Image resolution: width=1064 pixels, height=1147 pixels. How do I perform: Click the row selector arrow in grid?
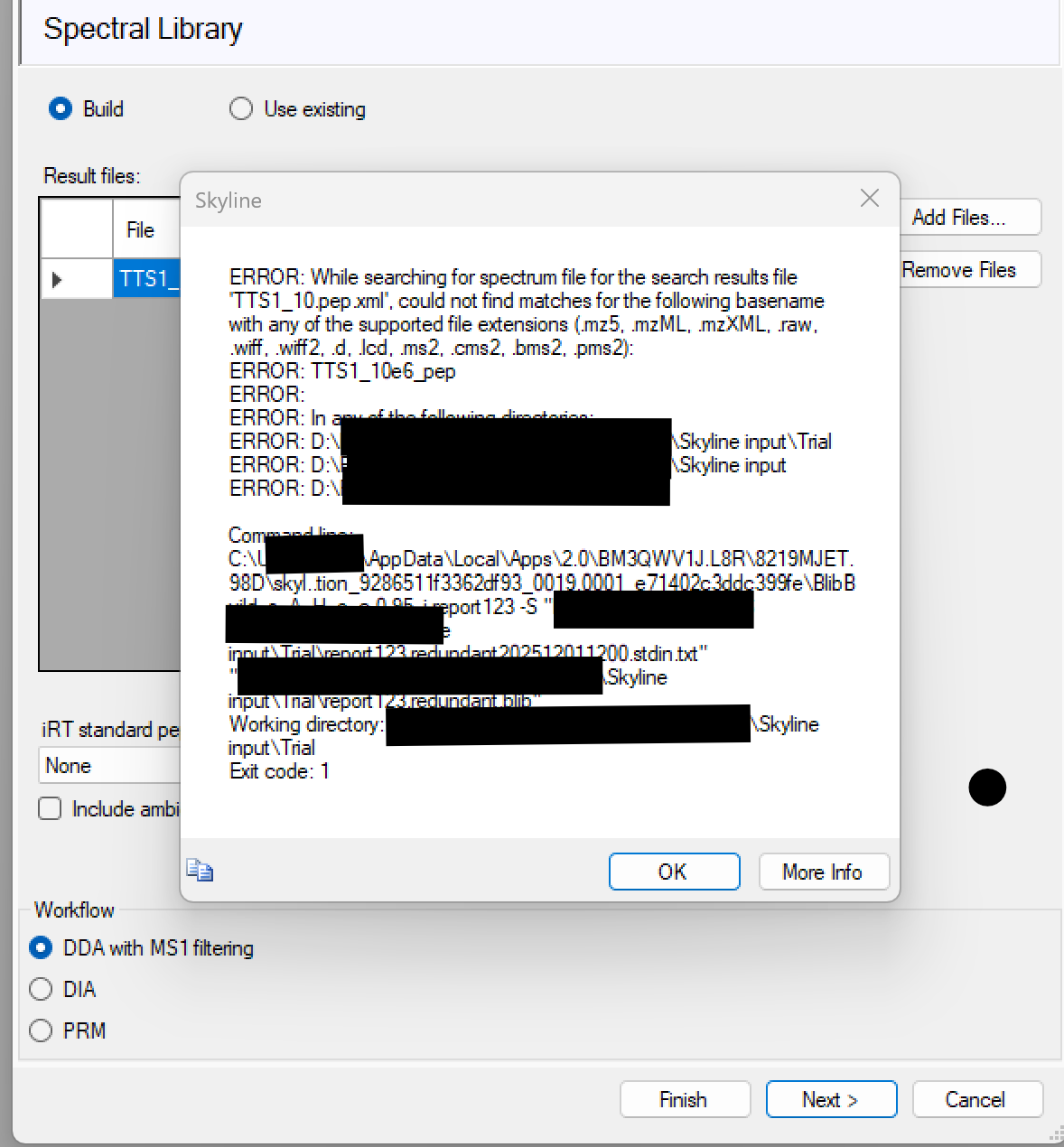(x=58, y=280)
